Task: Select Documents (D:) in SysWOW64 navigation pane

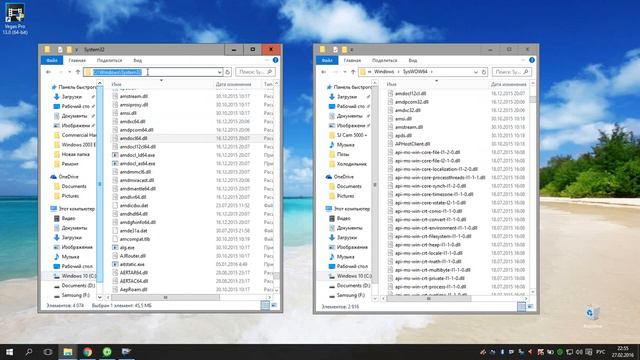Action: 353,286
